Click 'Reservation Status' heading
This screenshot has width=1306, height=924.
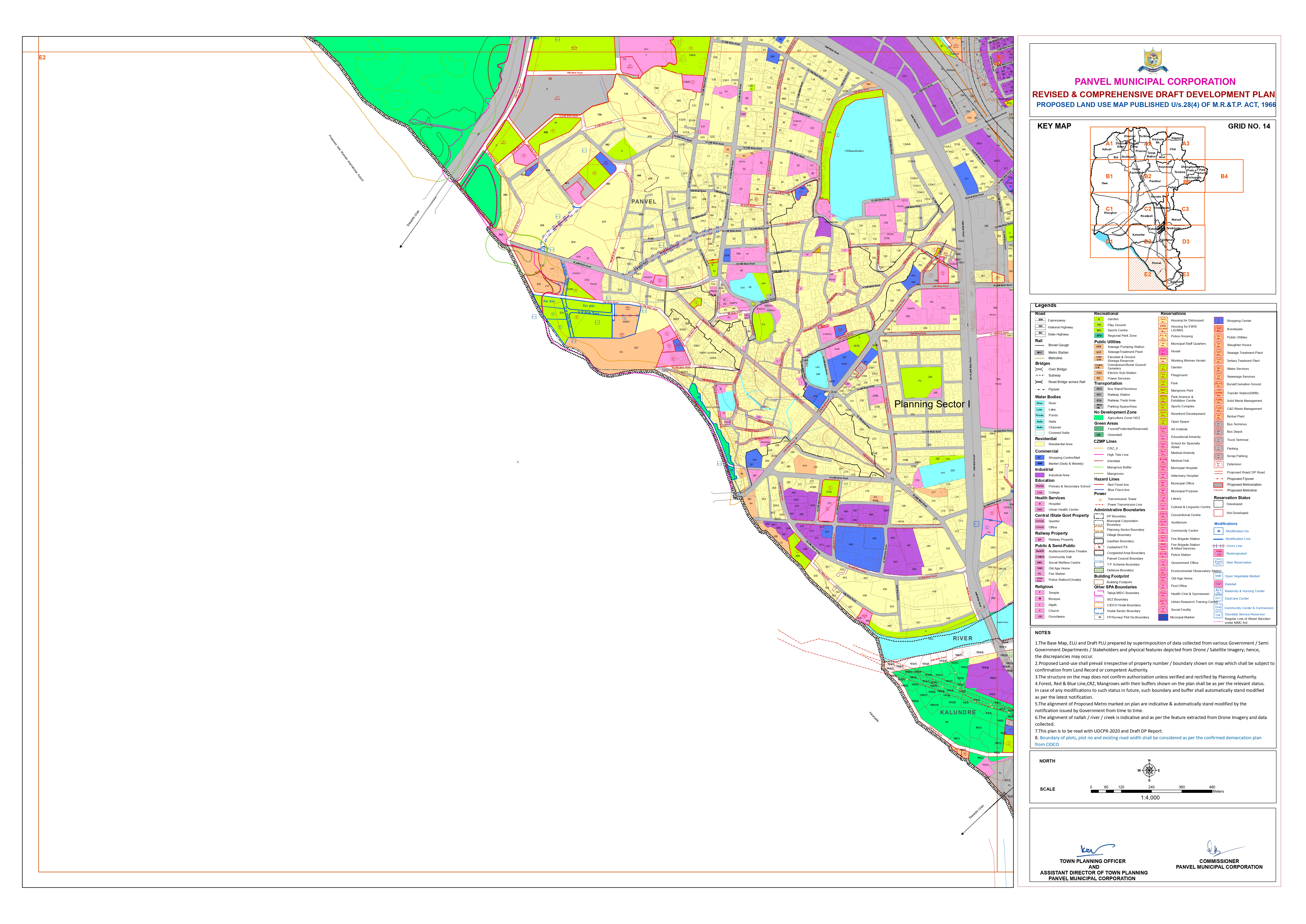[x=1232, y=498]
